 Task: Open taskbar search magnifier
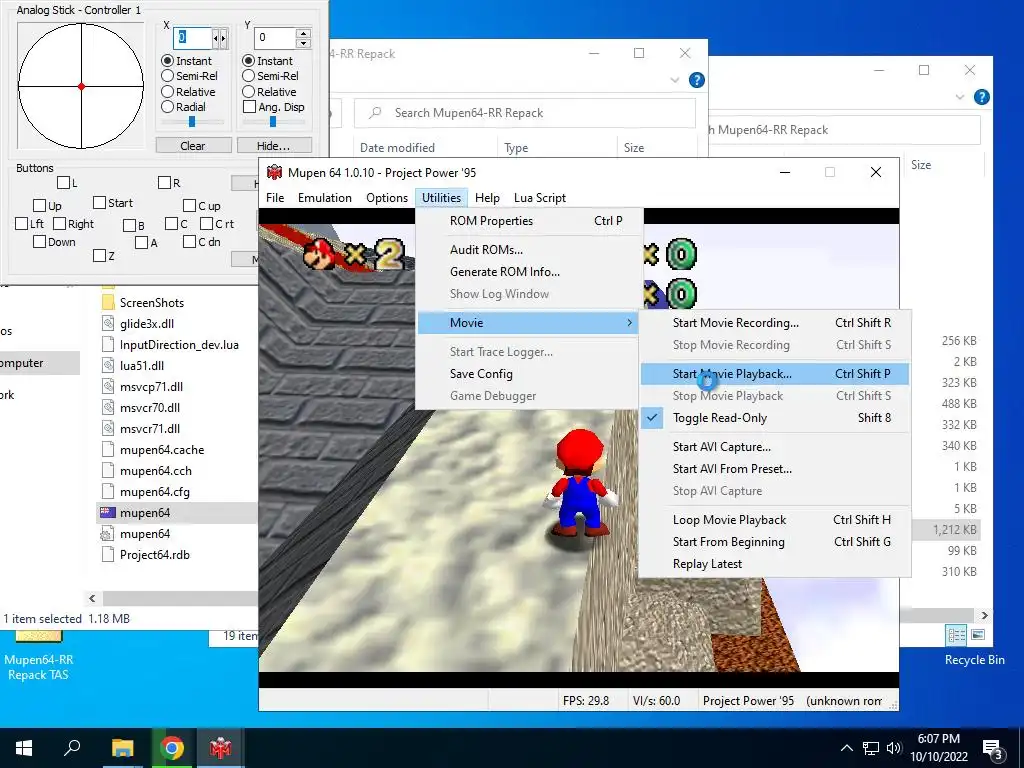tap(72, 747)
